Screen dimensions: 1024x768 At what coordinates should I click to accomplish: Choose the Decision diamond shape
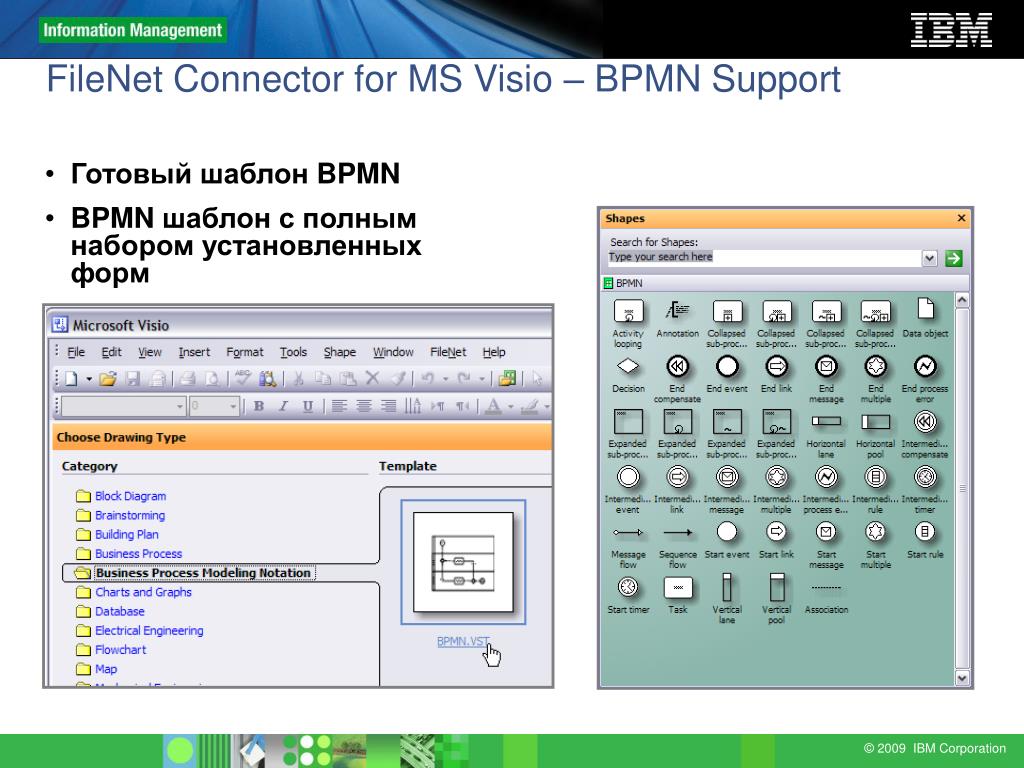(x=628, y=366)
